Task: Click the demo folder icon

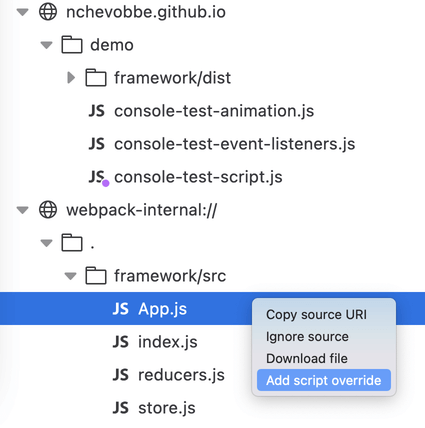Action: 72,45
